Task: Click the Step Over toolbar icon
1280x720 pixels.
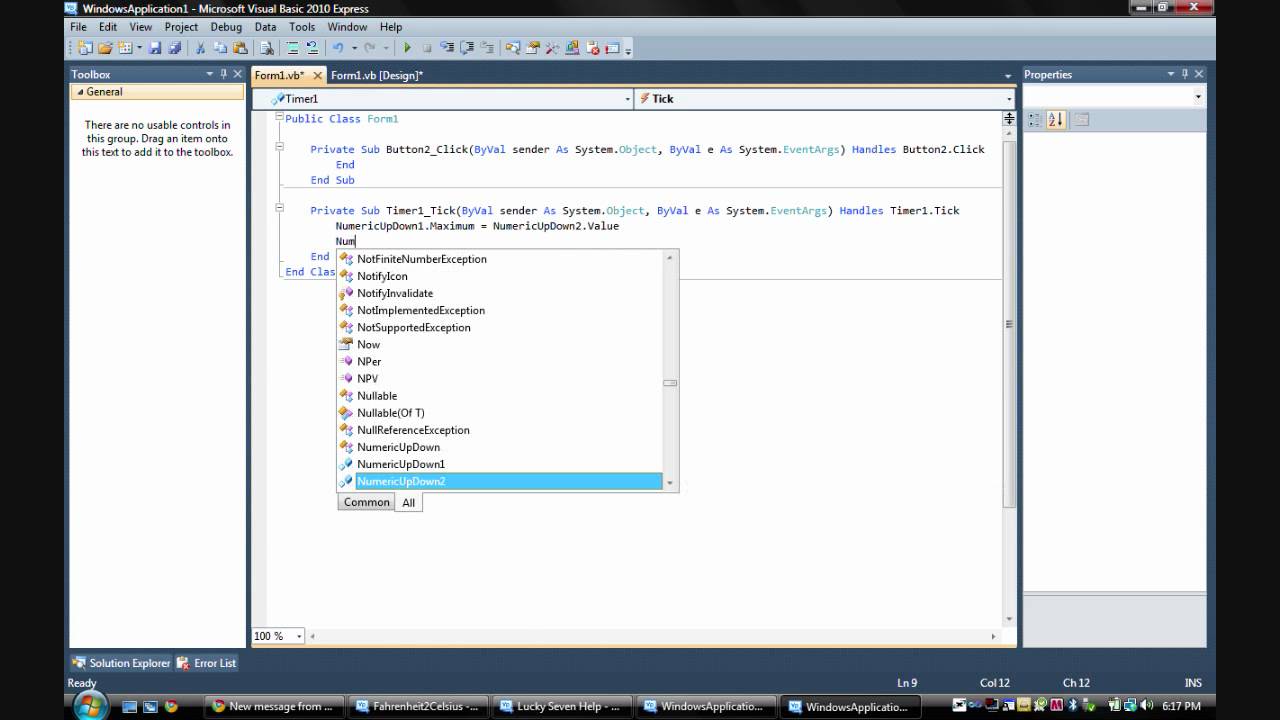Action: pyautogui.click(x=467, y=48)
